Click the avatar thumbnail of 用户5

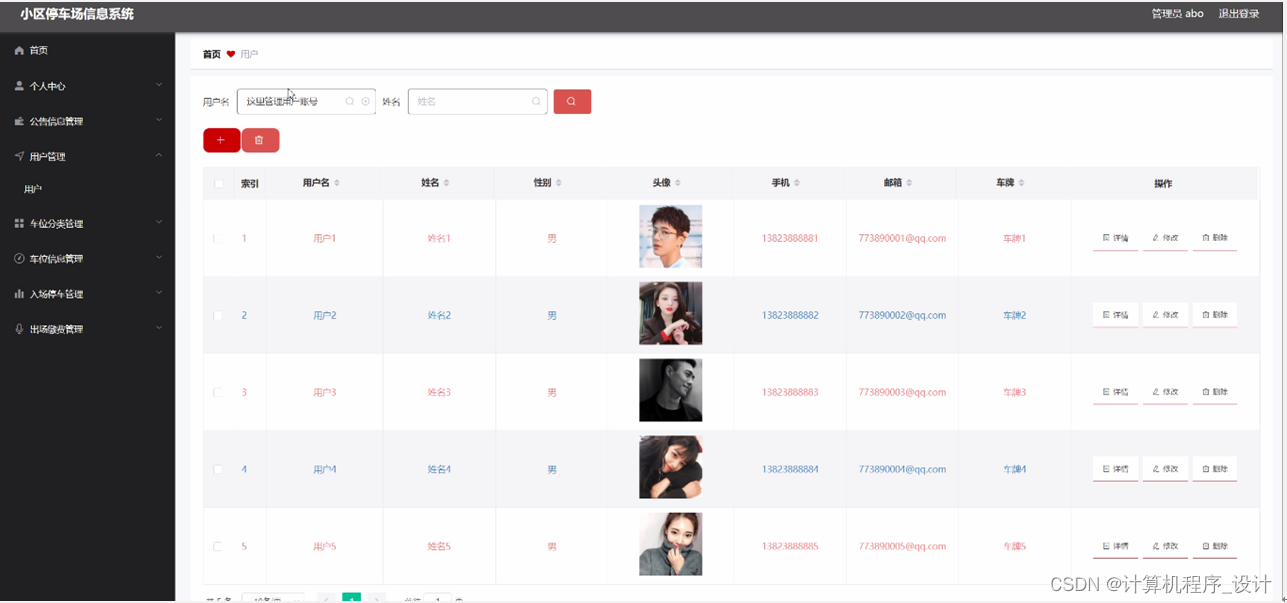pos(670,544)
